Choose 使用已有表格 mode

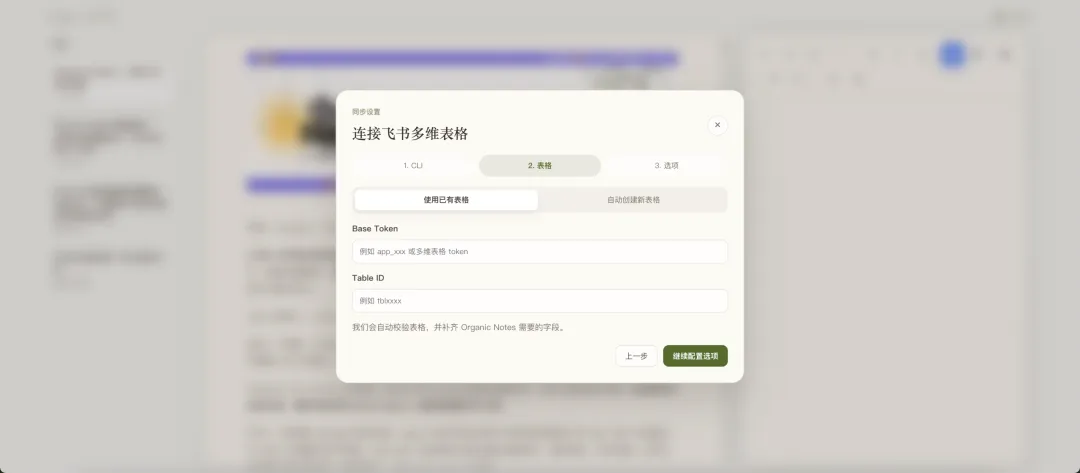[x=446, y=200]
